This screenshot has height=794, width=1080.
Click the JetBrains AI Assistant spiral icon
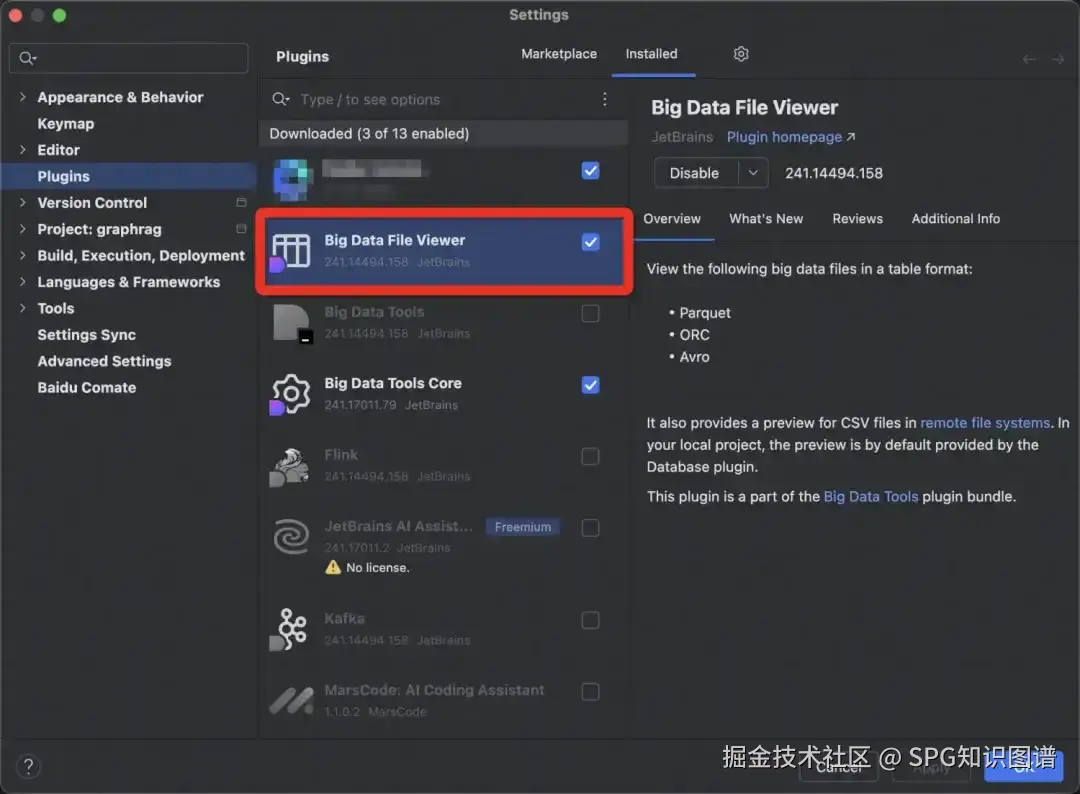291,537
